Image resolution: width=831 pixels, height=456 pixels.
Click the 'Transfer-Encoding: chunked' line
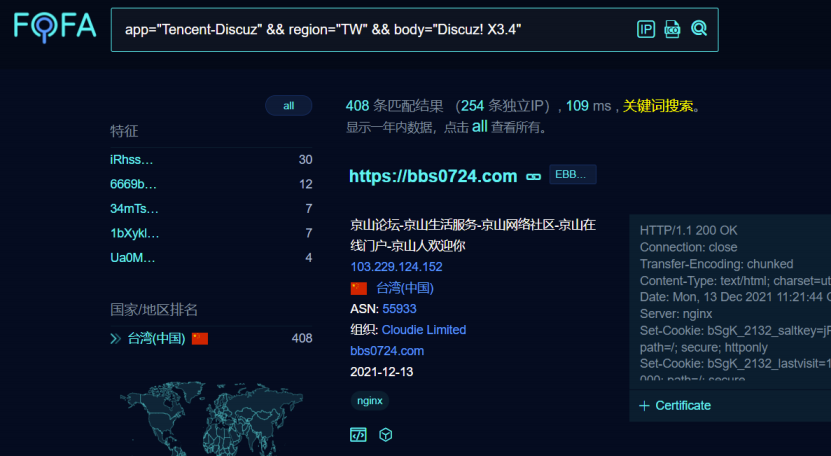tap(717, 264)
